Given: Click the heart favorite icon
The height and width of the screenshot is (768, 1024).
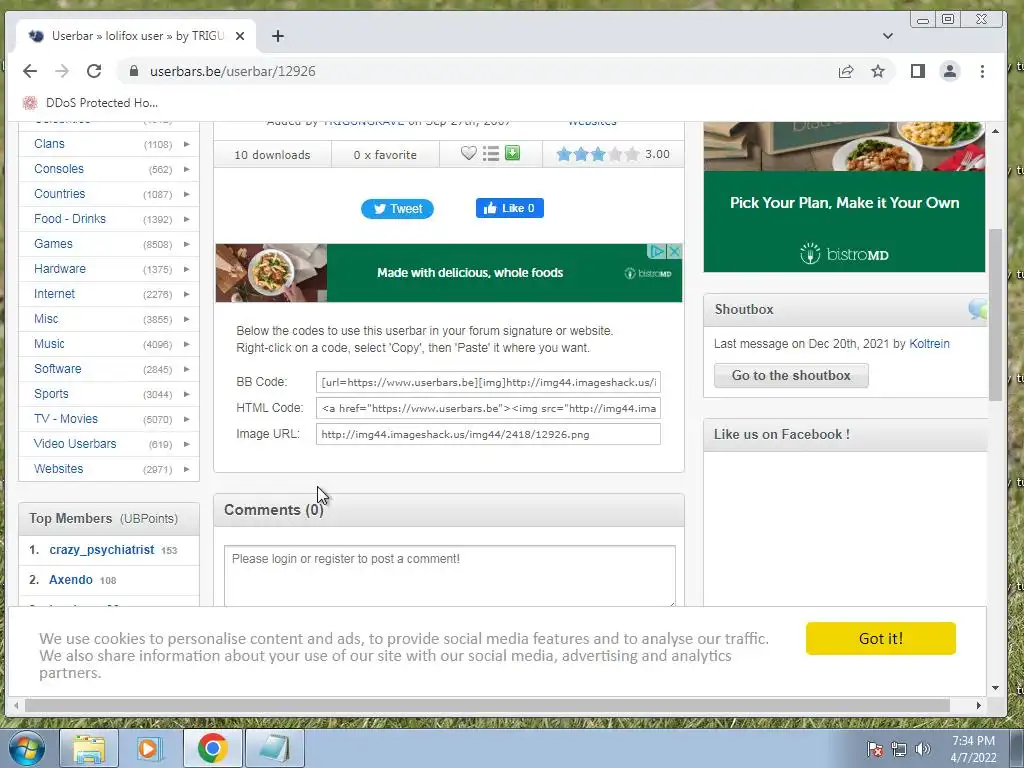Looking at the screenshot, I should pos(468,153).
